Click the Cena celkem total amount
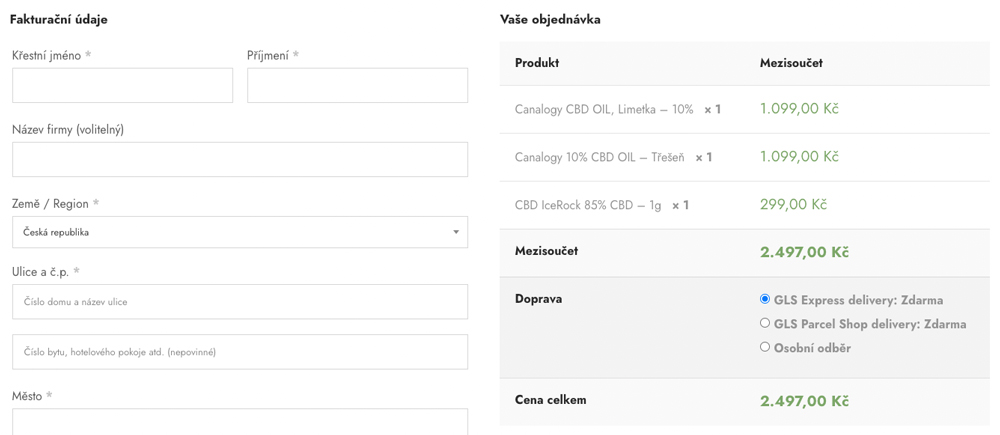The height and width of the screenshot is (435, 1000). [804, 401]
